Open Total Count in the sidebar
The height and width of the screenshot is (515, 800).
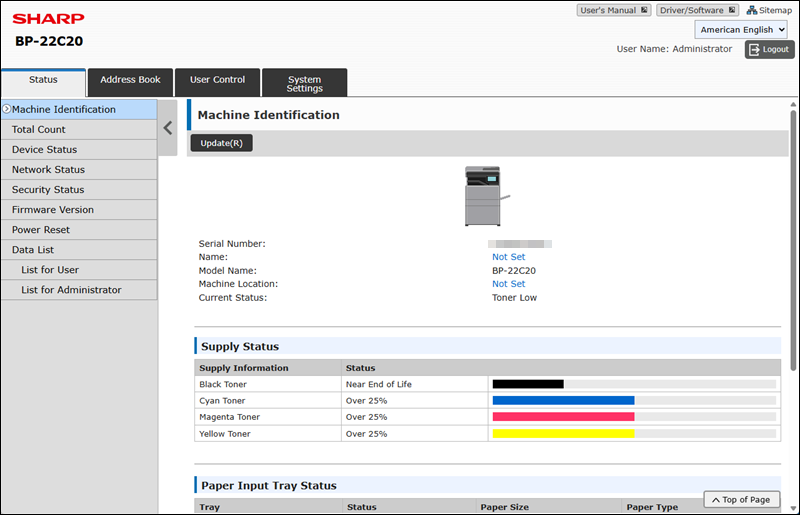[x=79, y=130]
